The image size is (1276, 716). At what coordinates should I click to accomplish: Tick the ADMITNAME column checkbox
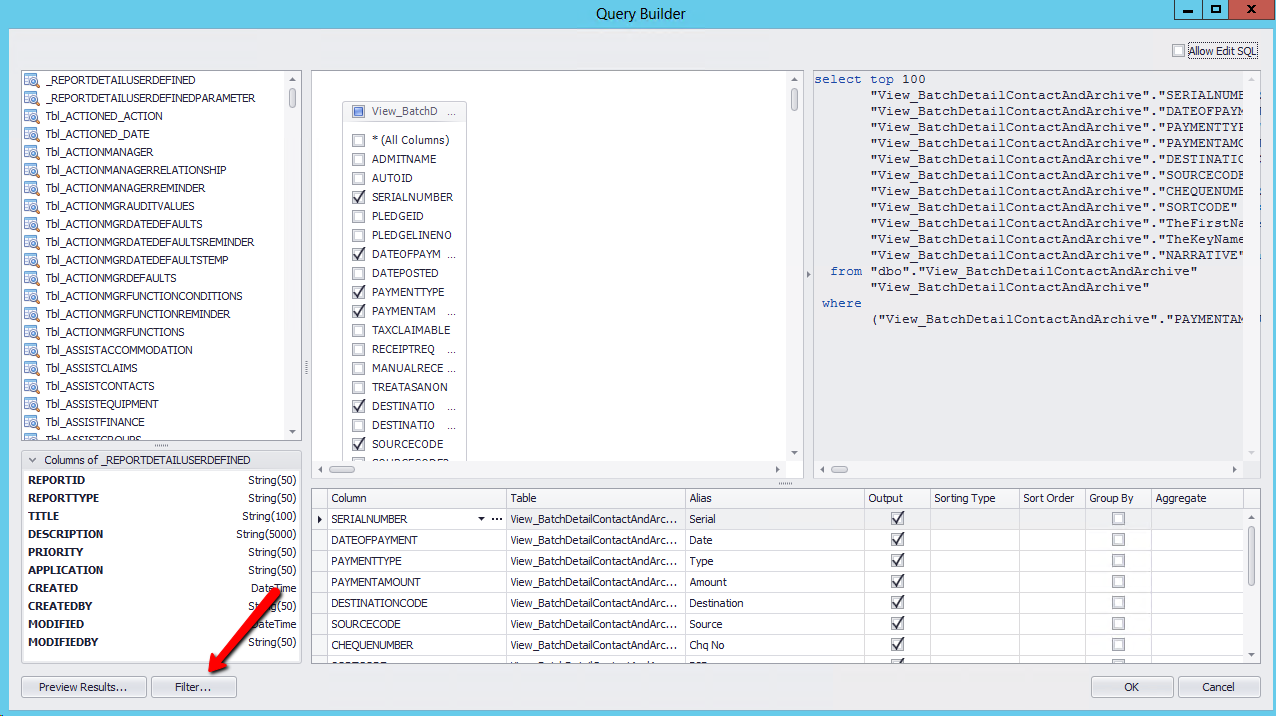[x=358, y=159]
